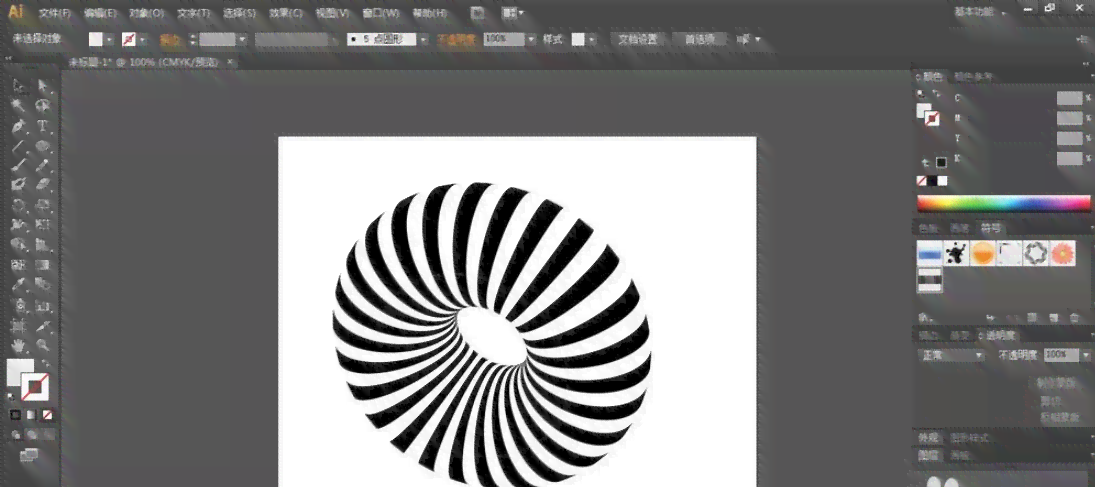1095x487 pixels.
Task: Open the control bar opacity 100% dropdown
Action: coord(531,40)
